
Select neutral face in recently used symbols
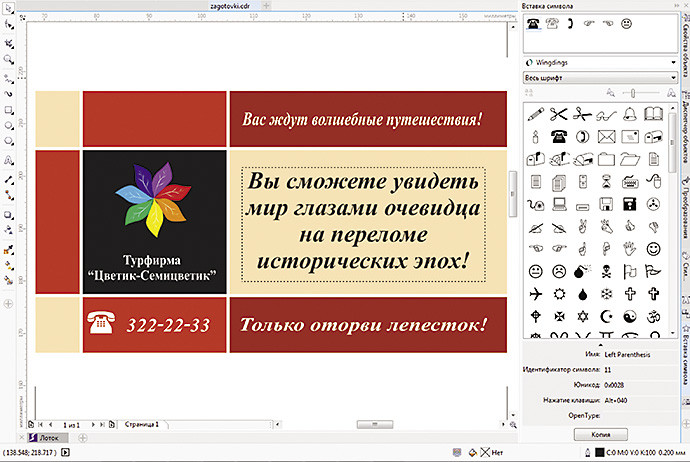[x=626, y=23]
